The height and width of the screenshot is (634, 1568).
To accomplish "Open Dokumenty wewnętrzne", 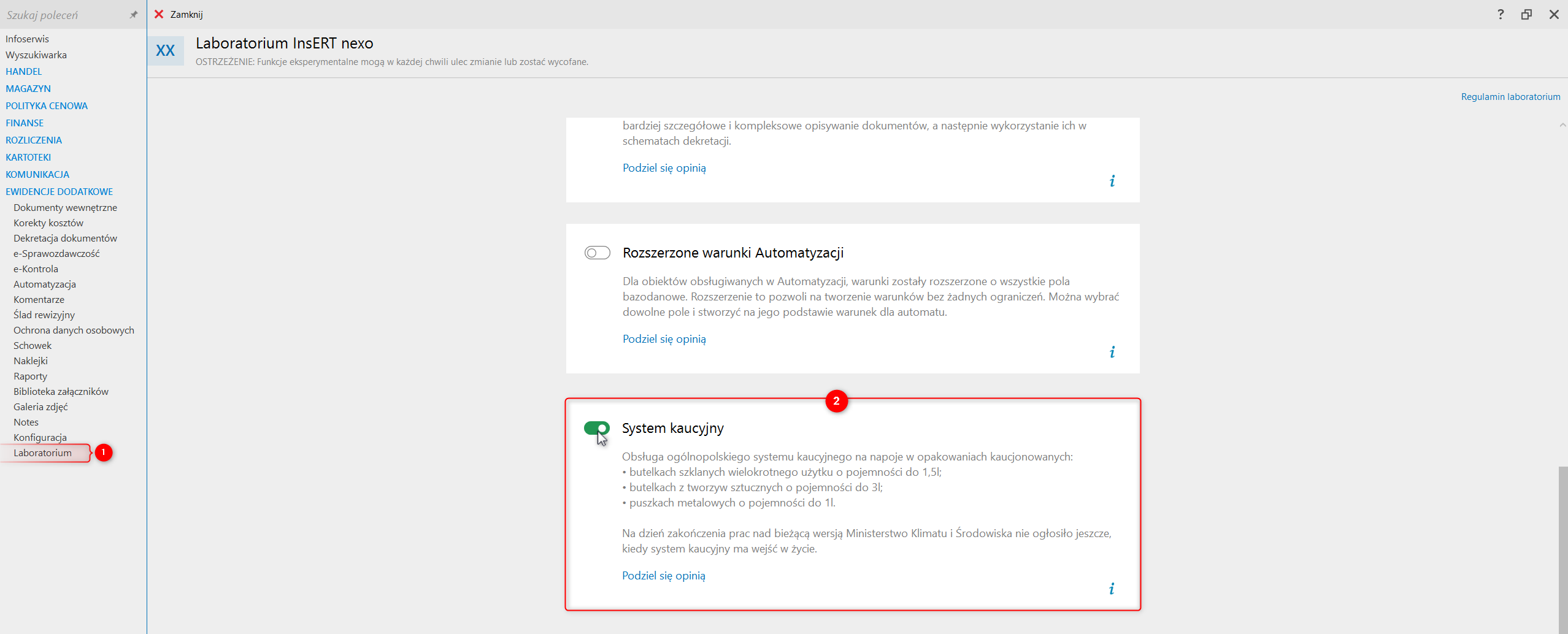I will point(66,207).
